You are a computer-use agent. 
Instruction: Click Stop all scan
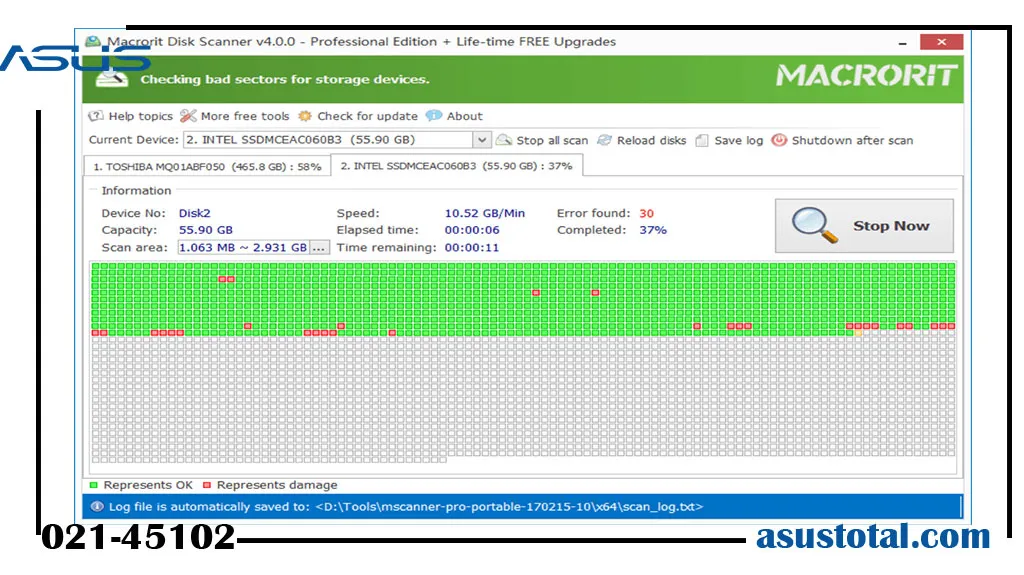click(x=552, y=140)
